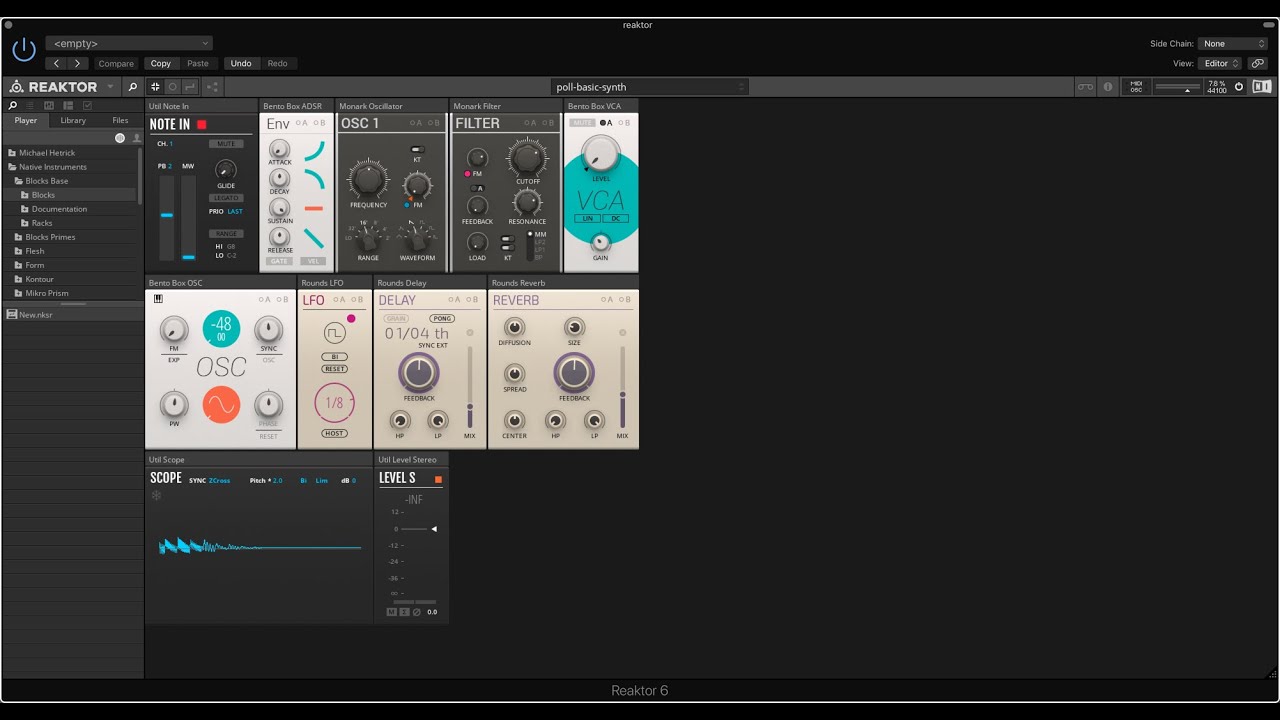Click the ADSR release curve shape
Viewport: 1280px width, 720px height.
pyautogui.click(x=314, y=239)
